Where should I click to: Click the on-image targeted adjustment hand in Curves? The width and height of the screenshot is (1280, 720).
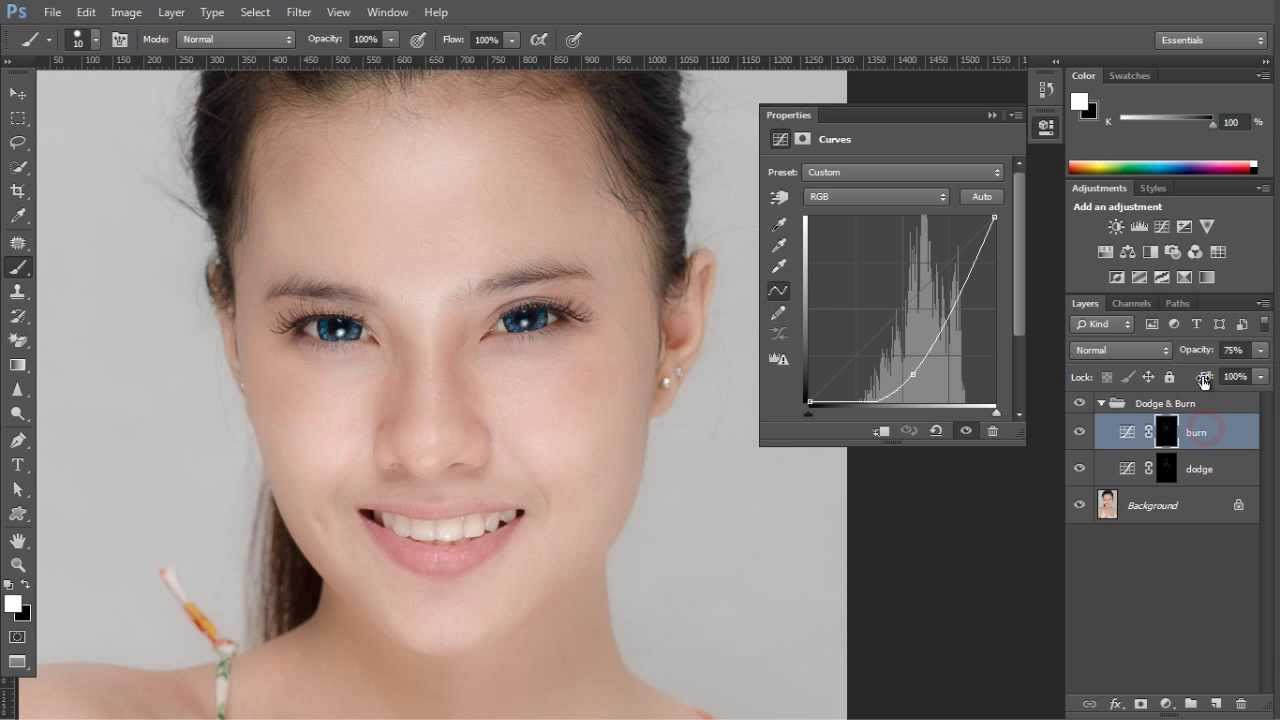point(779,197)
